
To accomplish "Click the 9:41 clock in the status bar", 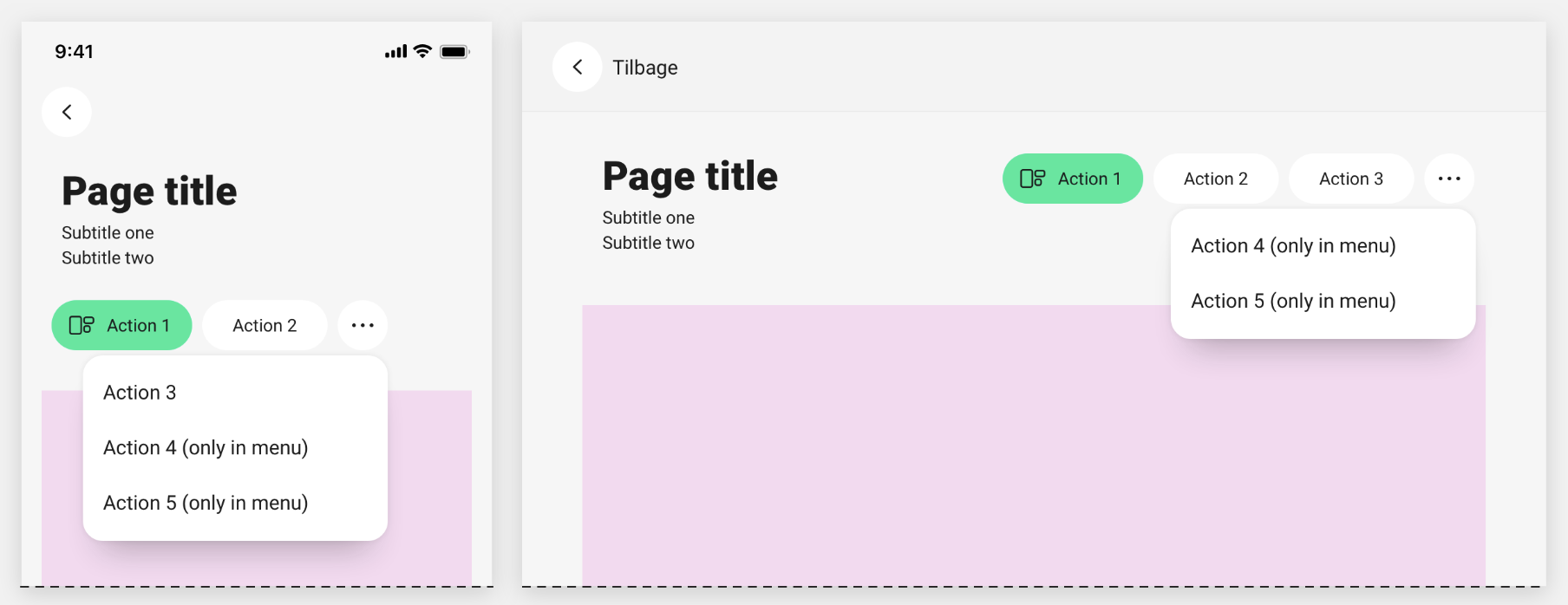I will (75, 51).
